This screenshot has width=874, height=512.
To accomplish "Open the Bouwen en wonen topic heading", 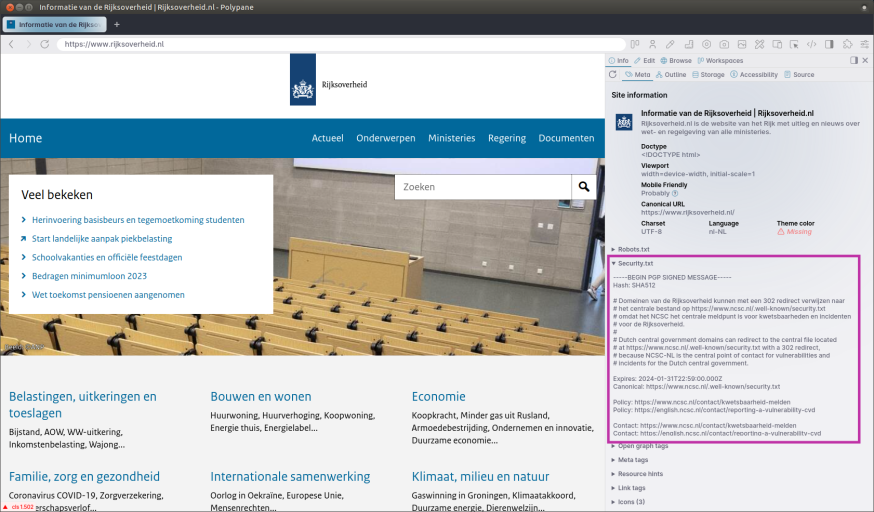I will click(261, 397).
